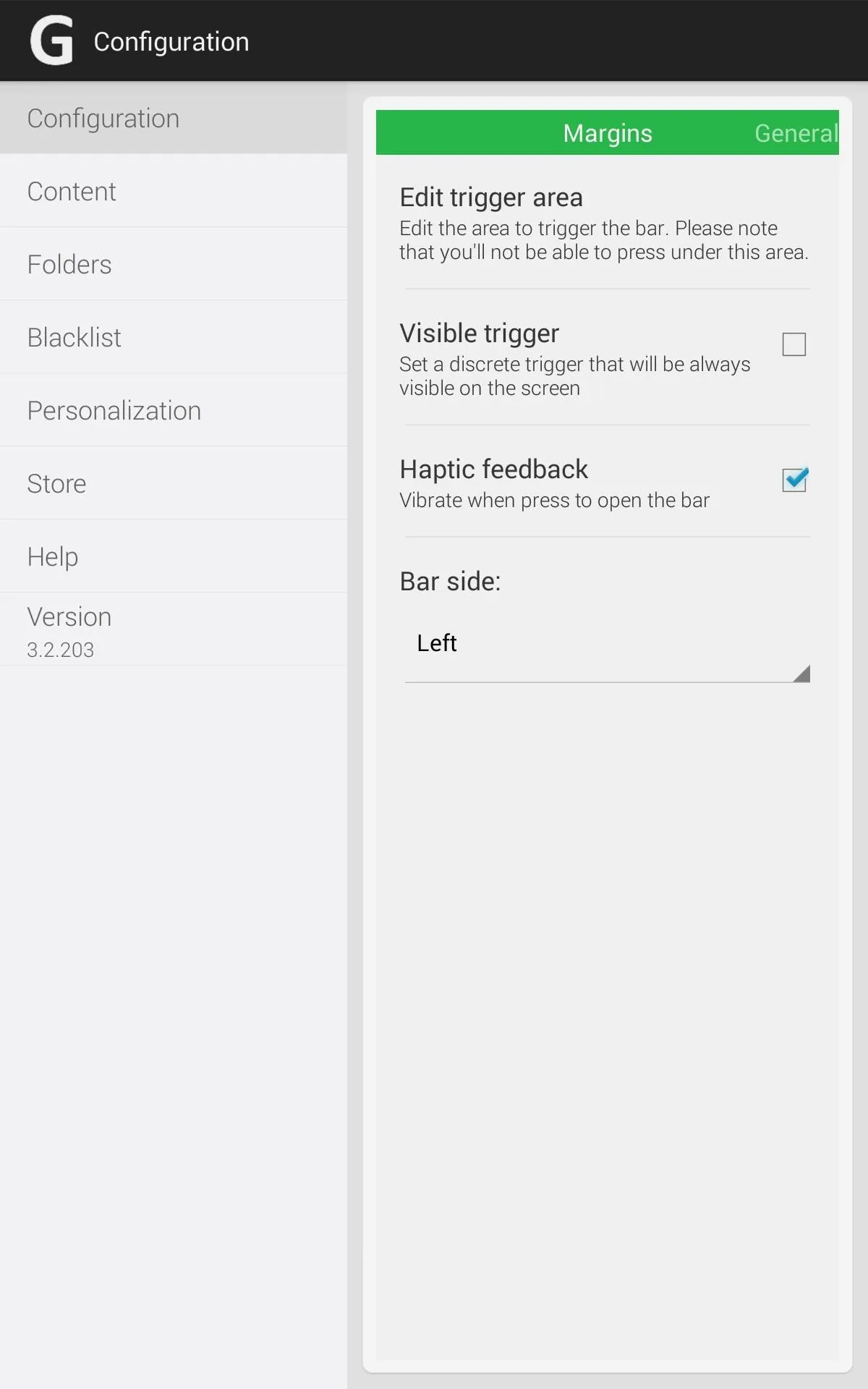
Task: Tap the Bar side label
Action: [450, 581]
